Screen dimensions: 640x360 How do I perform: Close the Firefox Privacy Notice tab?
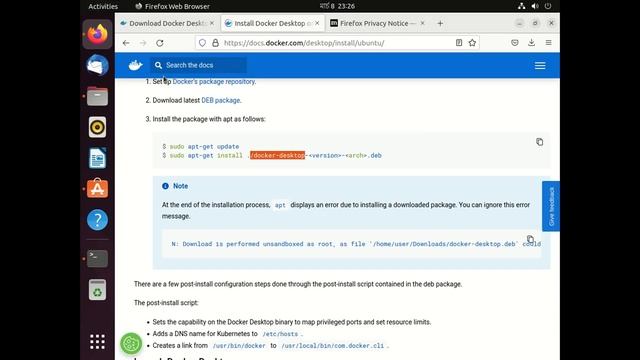422,23
